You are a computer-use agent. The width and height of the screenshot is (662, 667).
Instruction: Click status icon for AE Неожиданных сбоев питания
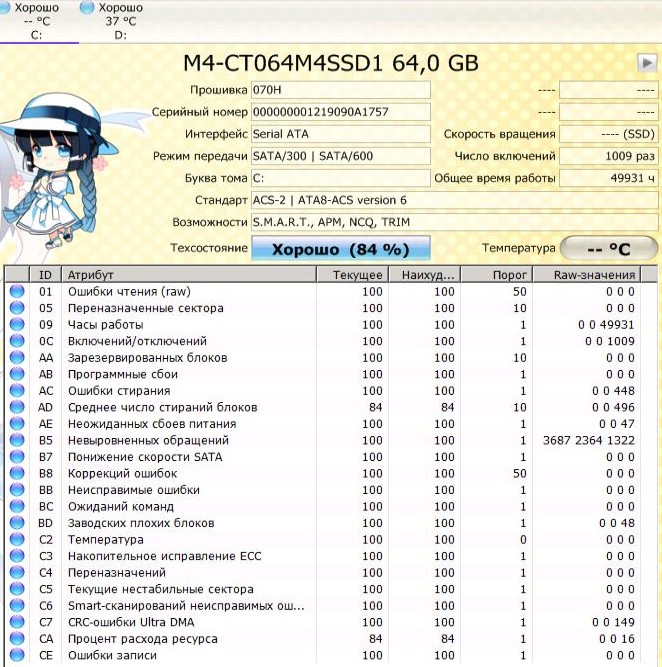click(x=17, y=424)
